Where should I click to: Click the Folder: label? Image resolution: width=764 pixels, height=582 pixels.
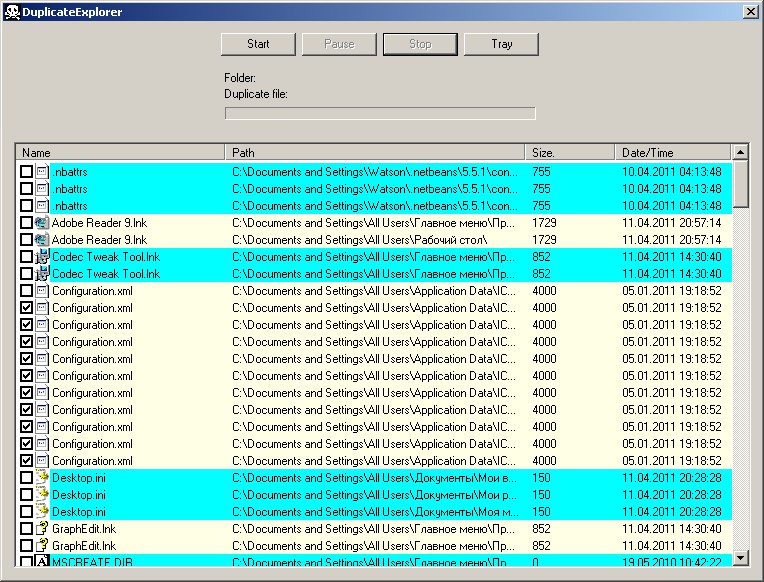coord(240,78)
